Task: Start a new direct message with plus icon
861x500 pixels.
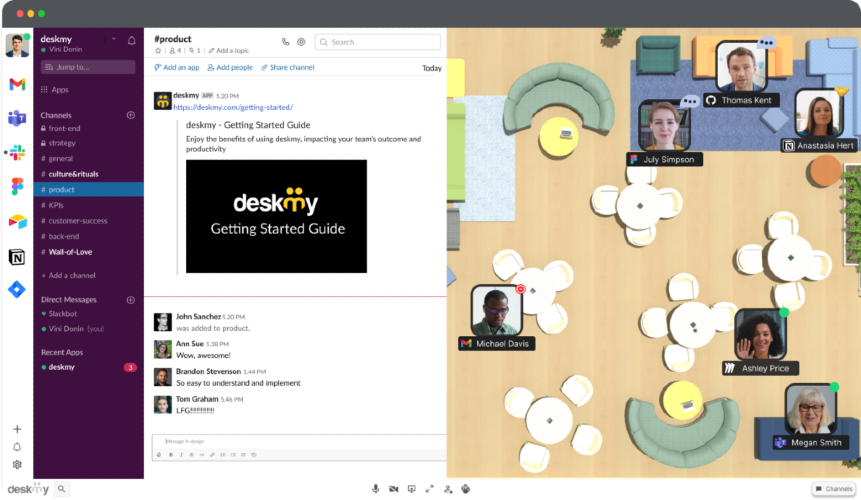Action: tap(131, 300)
